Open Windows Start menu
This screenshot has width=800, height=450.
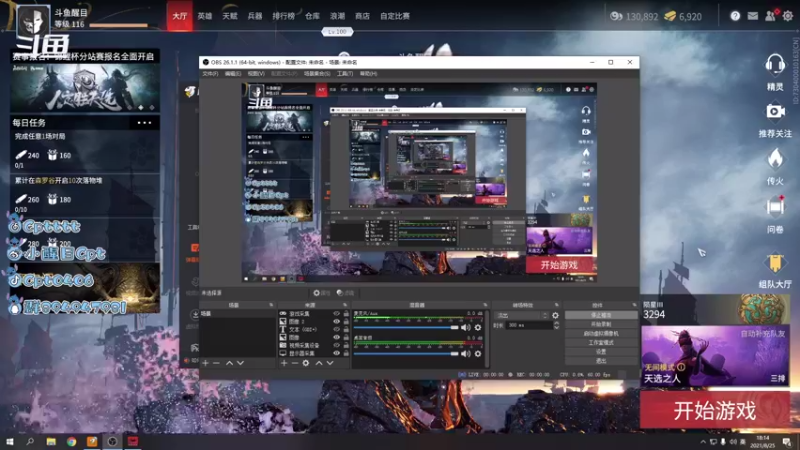[10, 441]
